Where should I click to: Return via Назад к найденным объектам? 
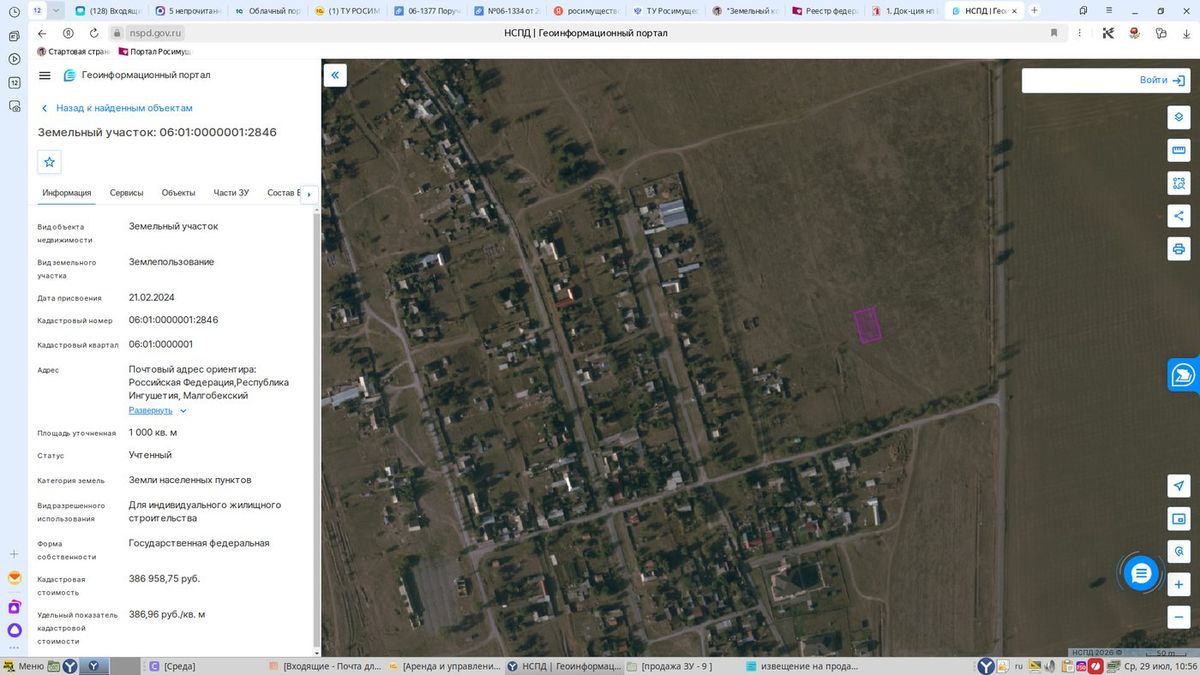point(117,108)
